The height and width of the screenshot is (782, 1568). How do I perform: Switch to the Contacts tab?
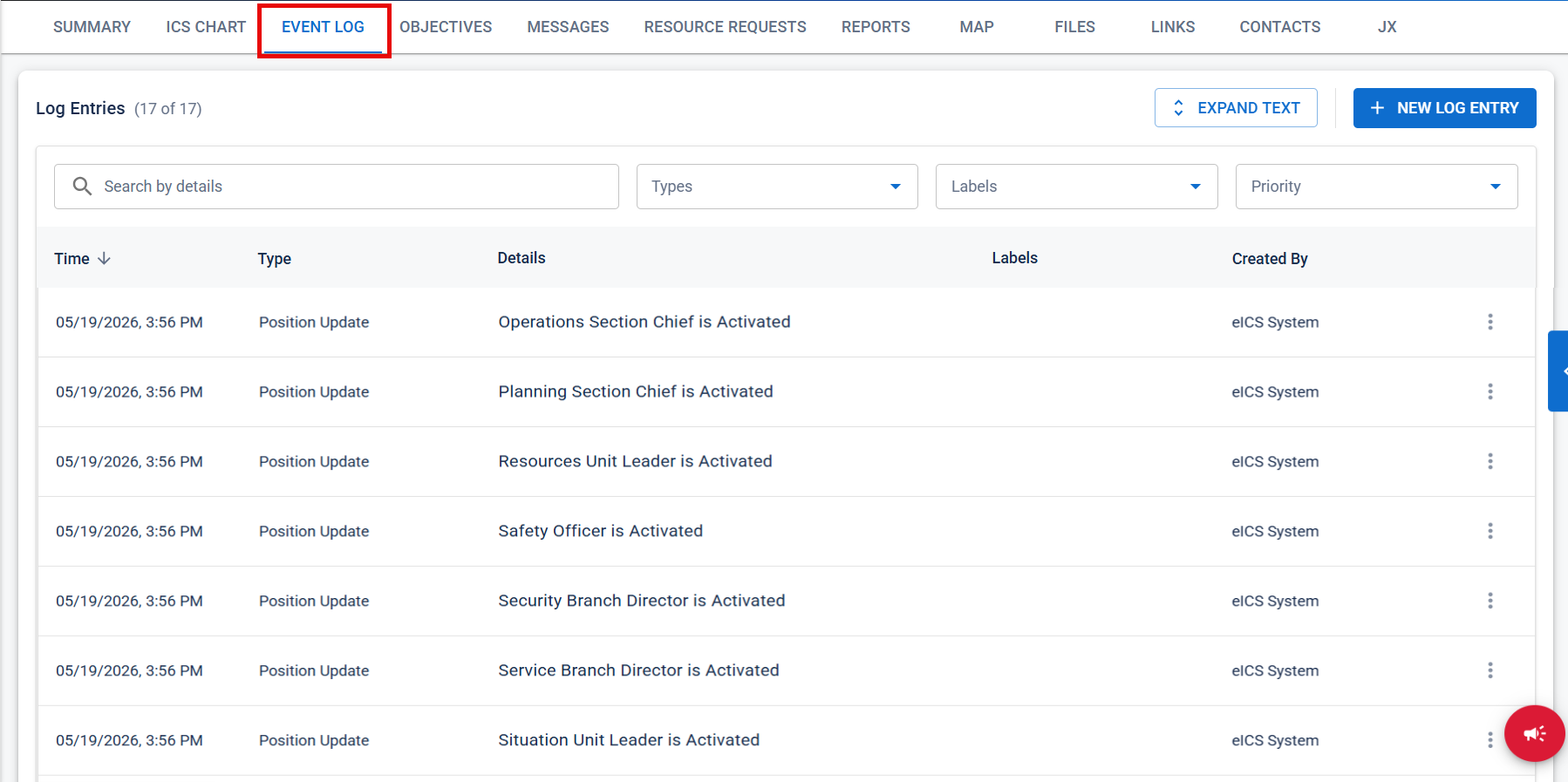click(x=1279, y=27)
